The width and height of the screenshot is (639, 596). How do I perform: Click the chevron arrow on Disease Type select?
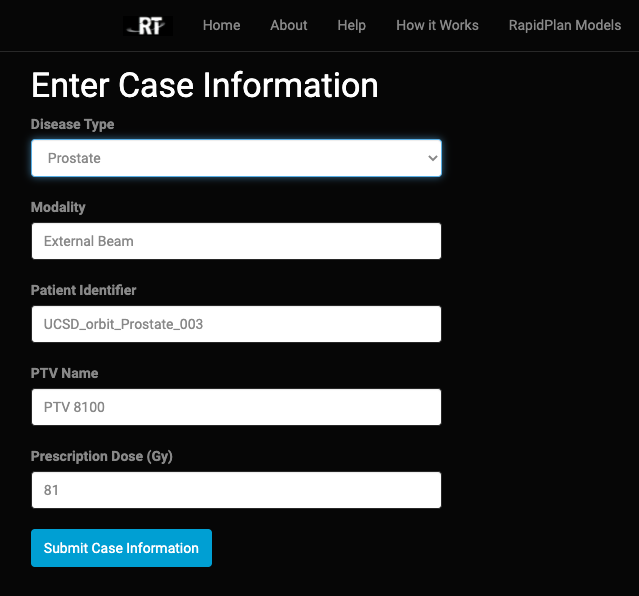tap(432, 158)
